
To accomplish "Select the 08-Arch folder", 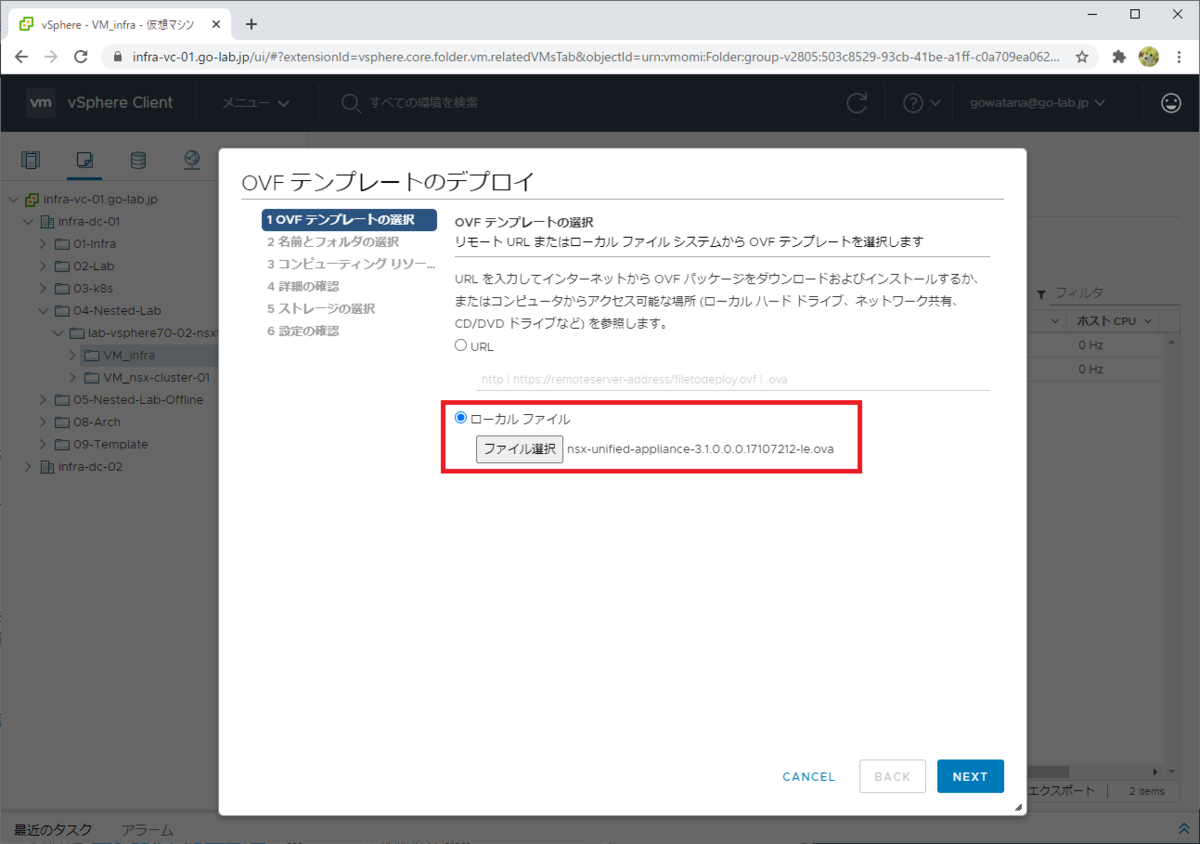I will [x=97, y=422].
